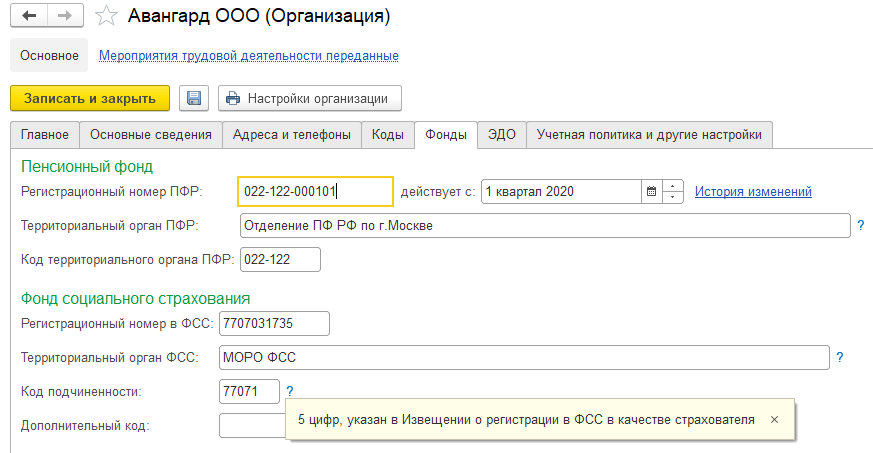Switch to the Главное tab
873x453 pixels.
click(x=45, y=134)
